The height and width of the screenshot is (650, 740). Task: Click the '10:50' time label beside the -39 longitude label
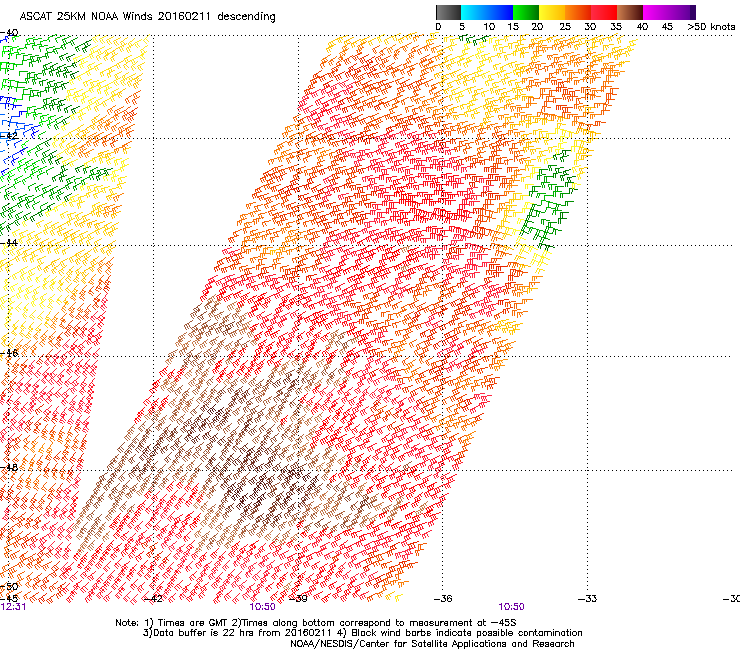(262, 607)
